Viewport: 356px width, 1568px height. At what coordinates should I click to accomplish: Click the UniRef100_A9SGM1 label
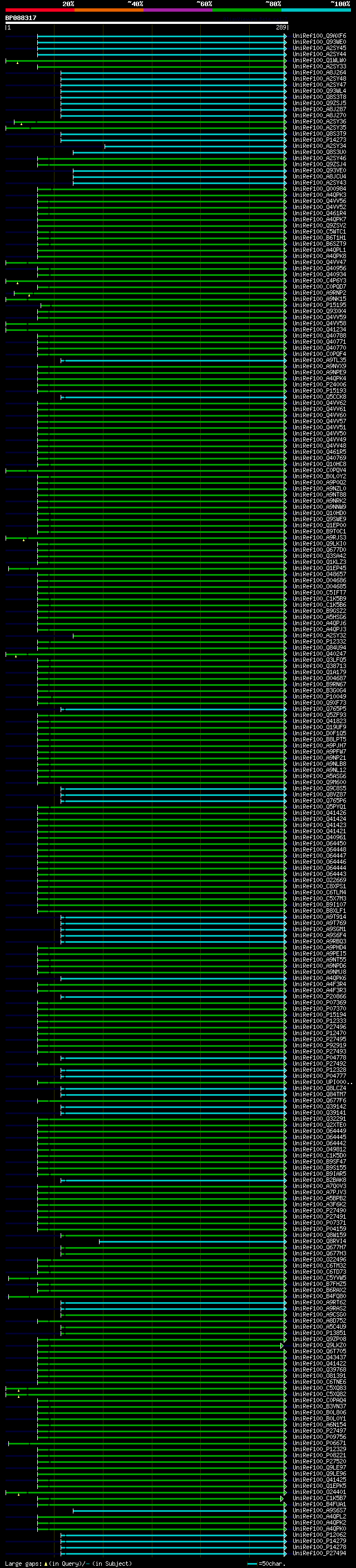point(319,929)
